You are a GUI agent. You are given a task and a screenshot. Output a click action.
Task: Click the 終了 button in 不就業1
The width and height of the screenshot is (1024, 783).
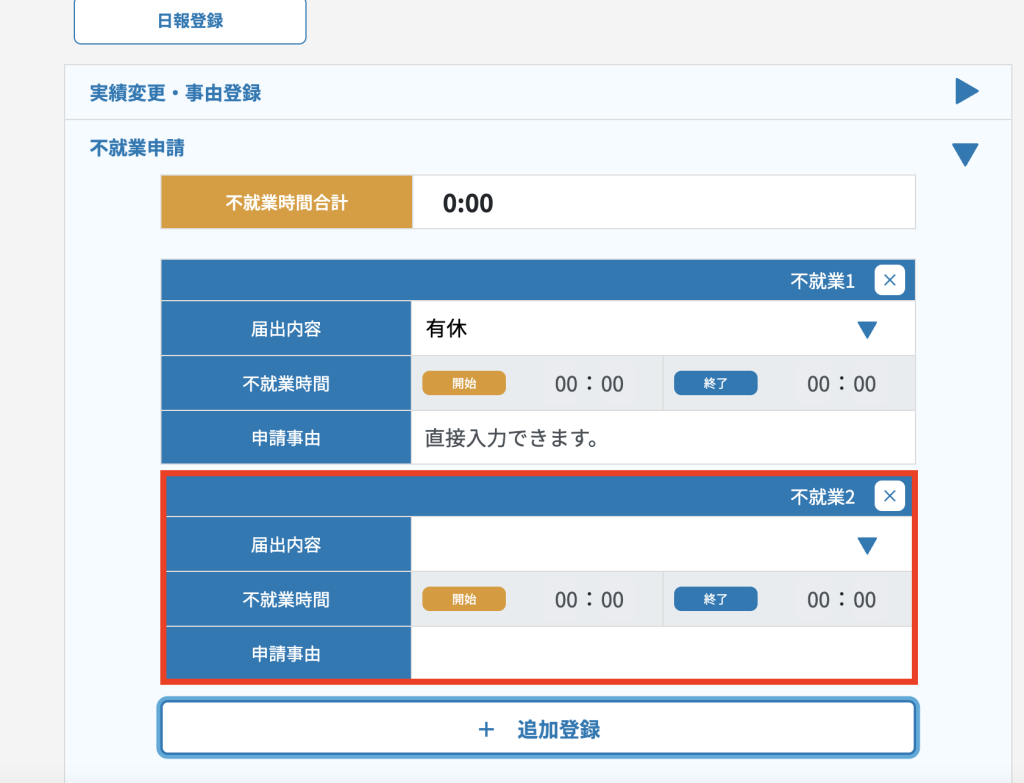[x=716, y=383]
